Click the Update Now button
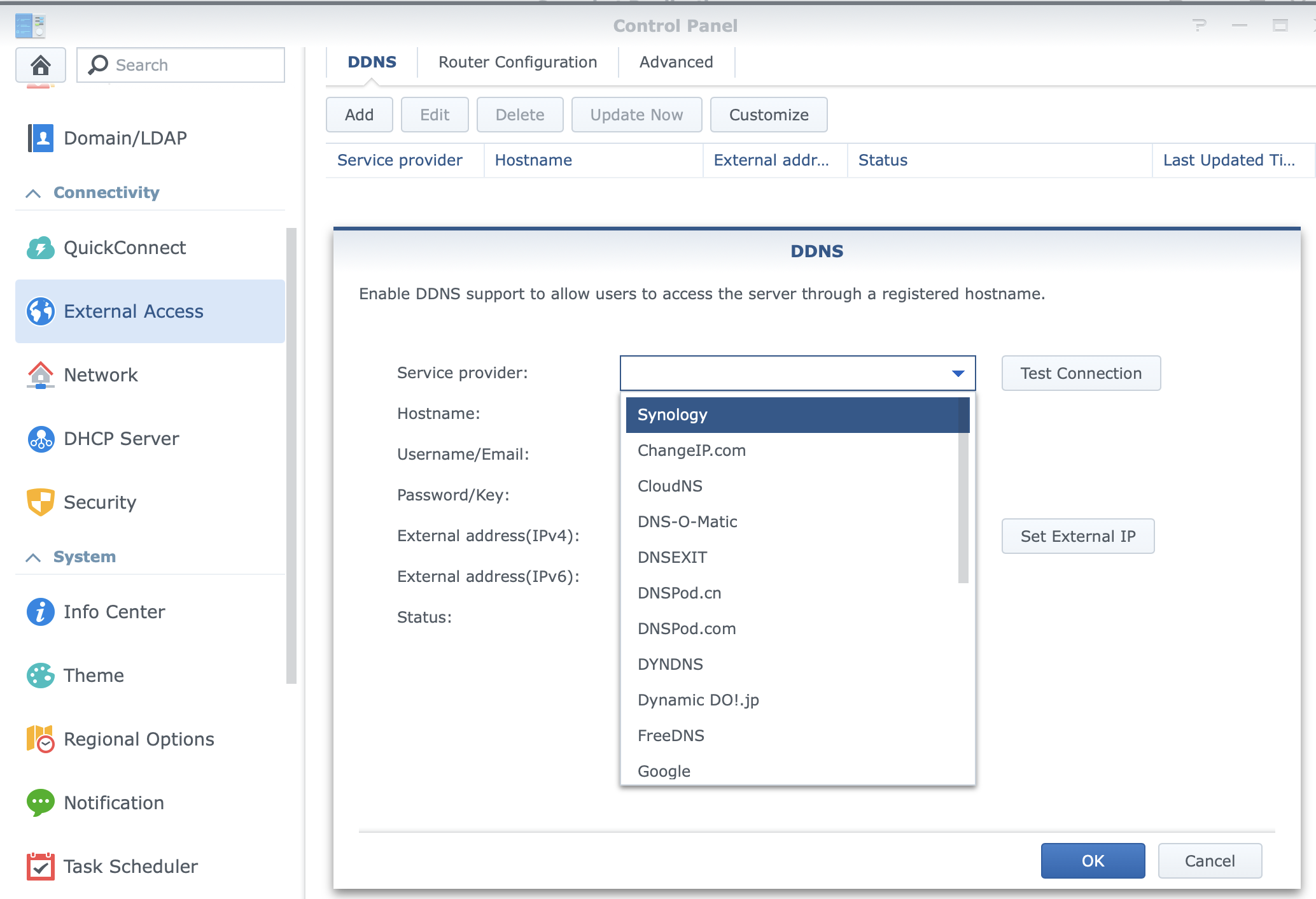1316x899 pixels. [636, 115]
